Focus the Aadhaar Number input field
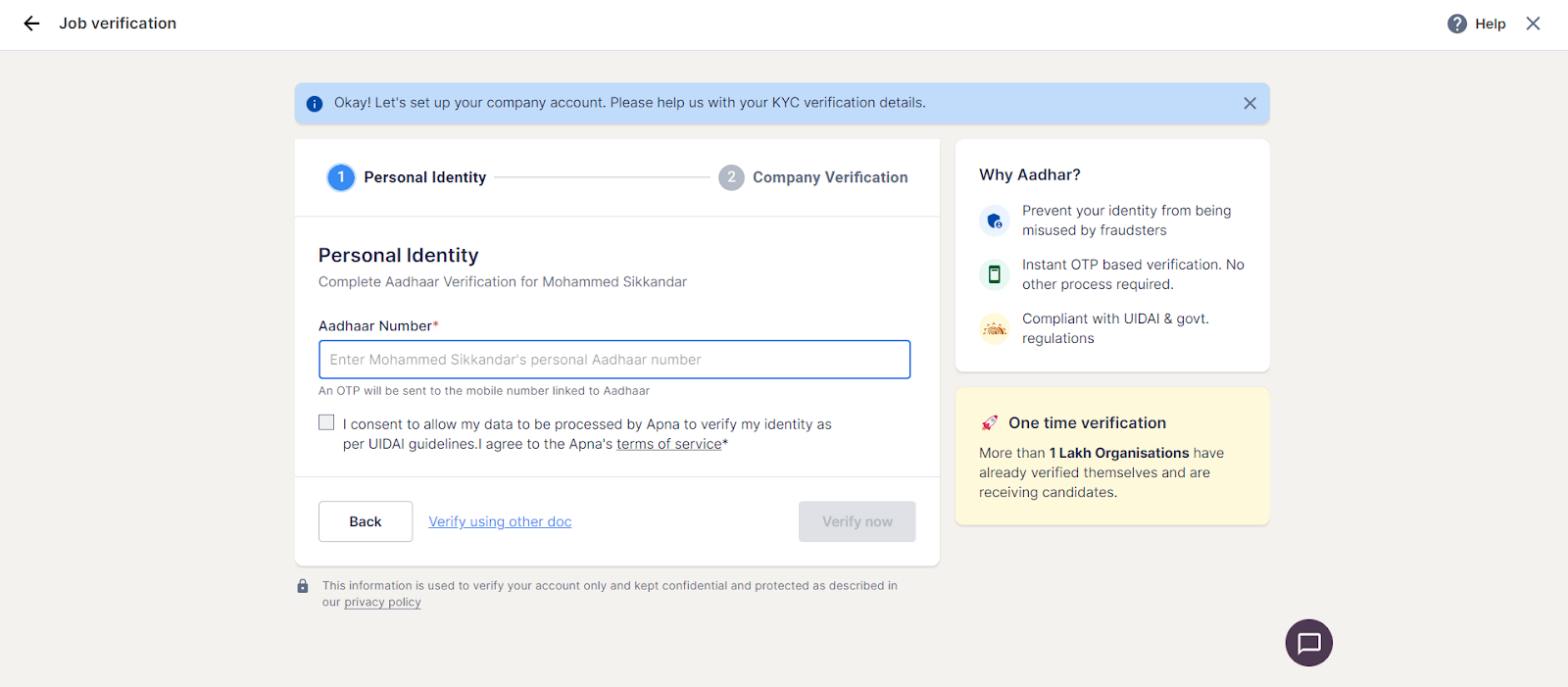This screenshot has height=687, width=1568. click(614, 360)
